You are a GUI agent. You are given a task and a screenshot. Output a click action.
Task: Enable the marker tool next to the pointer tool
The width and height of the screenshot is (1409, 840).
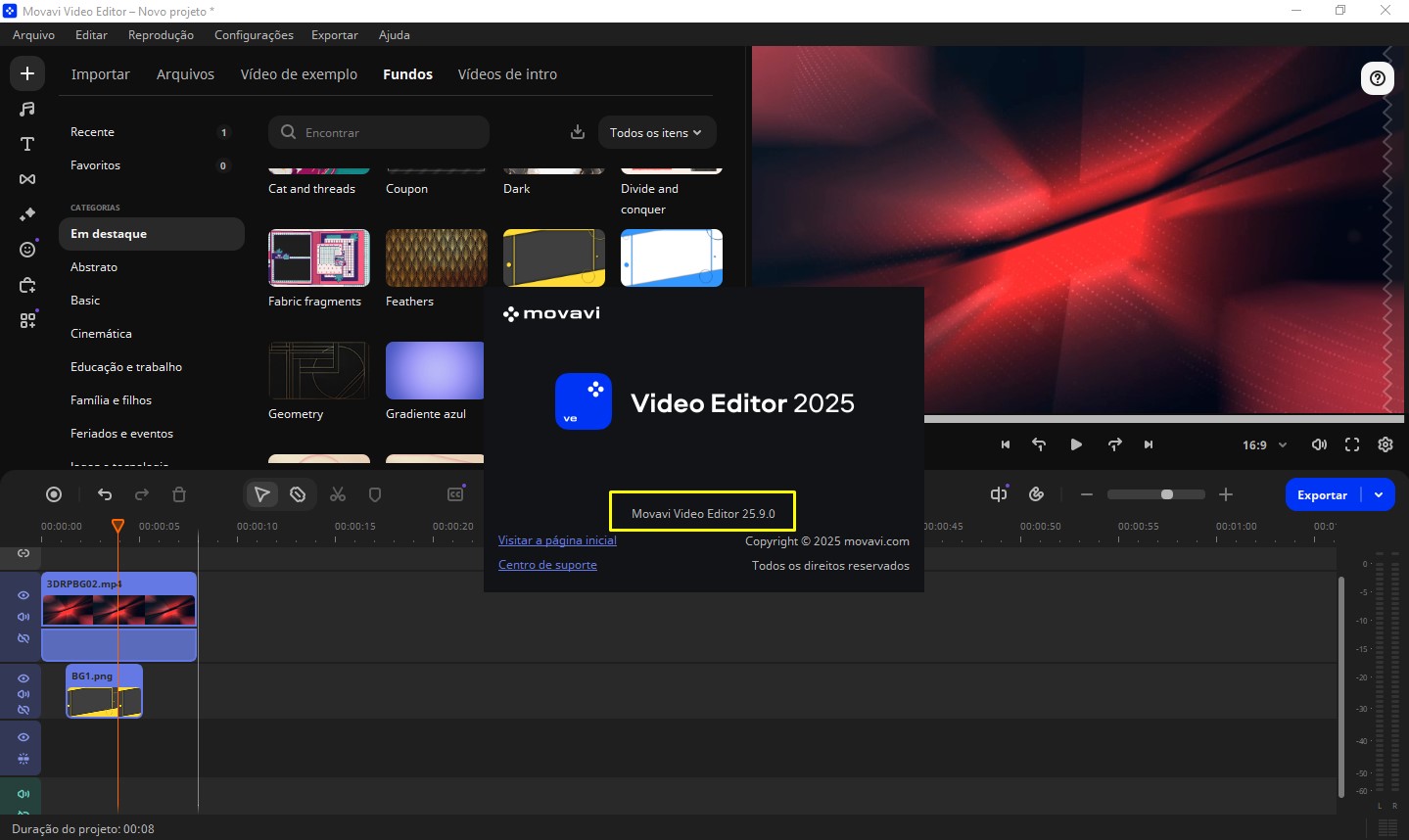[x=297, y=494]
